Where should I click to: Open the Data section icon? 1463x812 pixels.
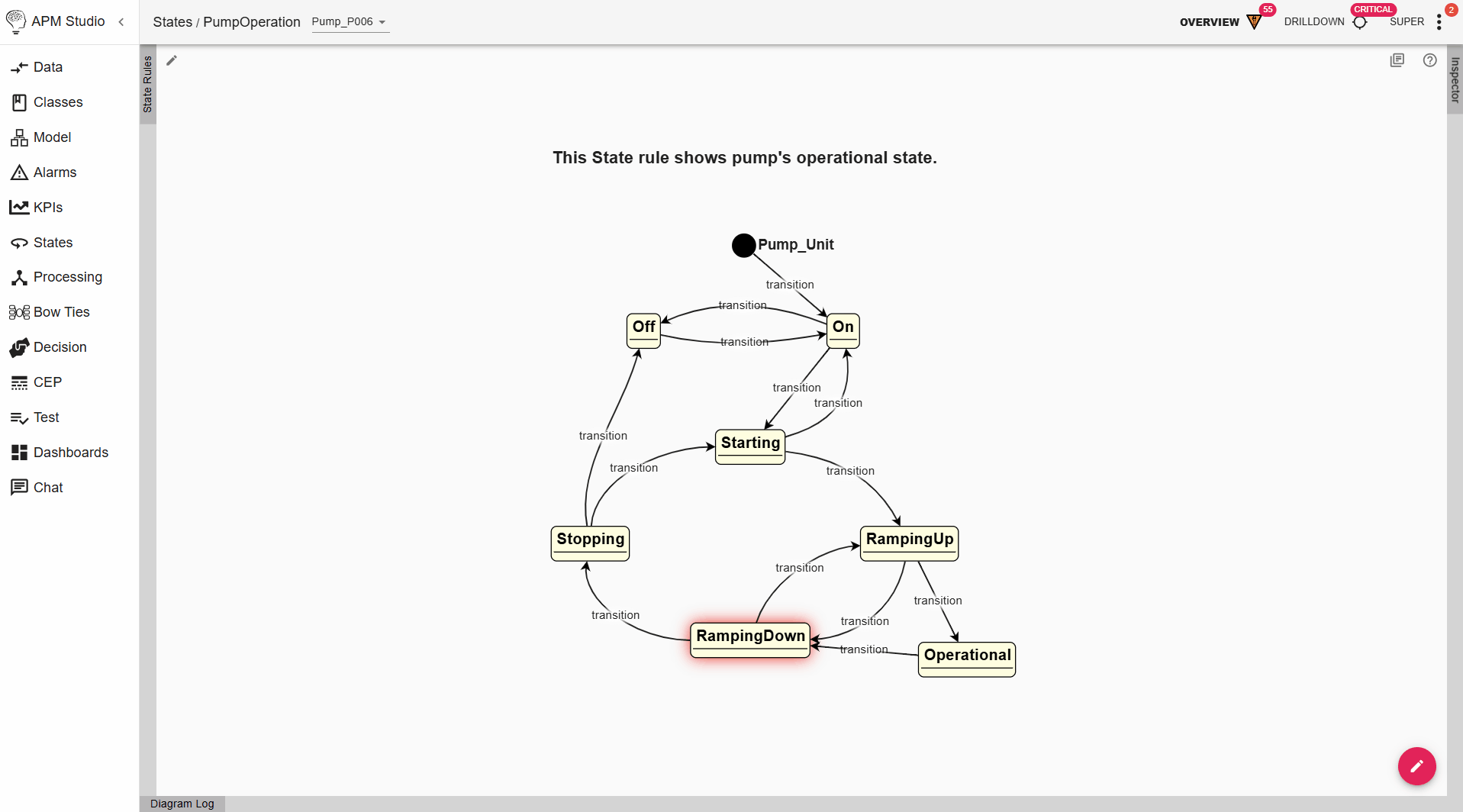pyautogui.click(x=19, y=67)
